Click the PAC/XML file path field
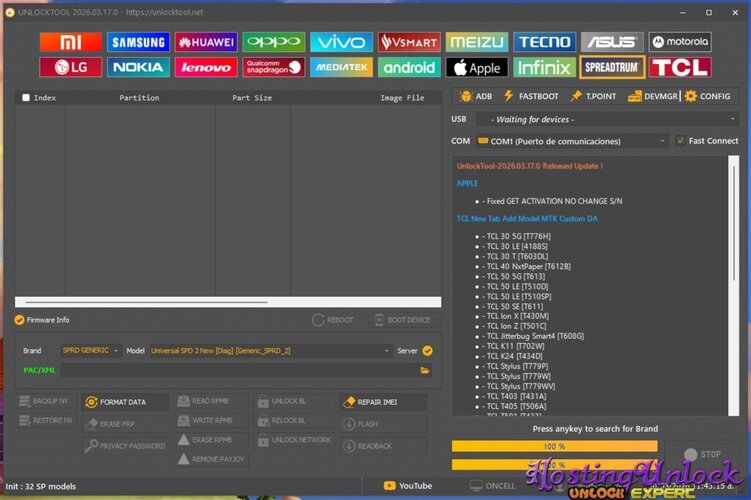Viewport: 751px width, 500px height. tap(240, 370)
